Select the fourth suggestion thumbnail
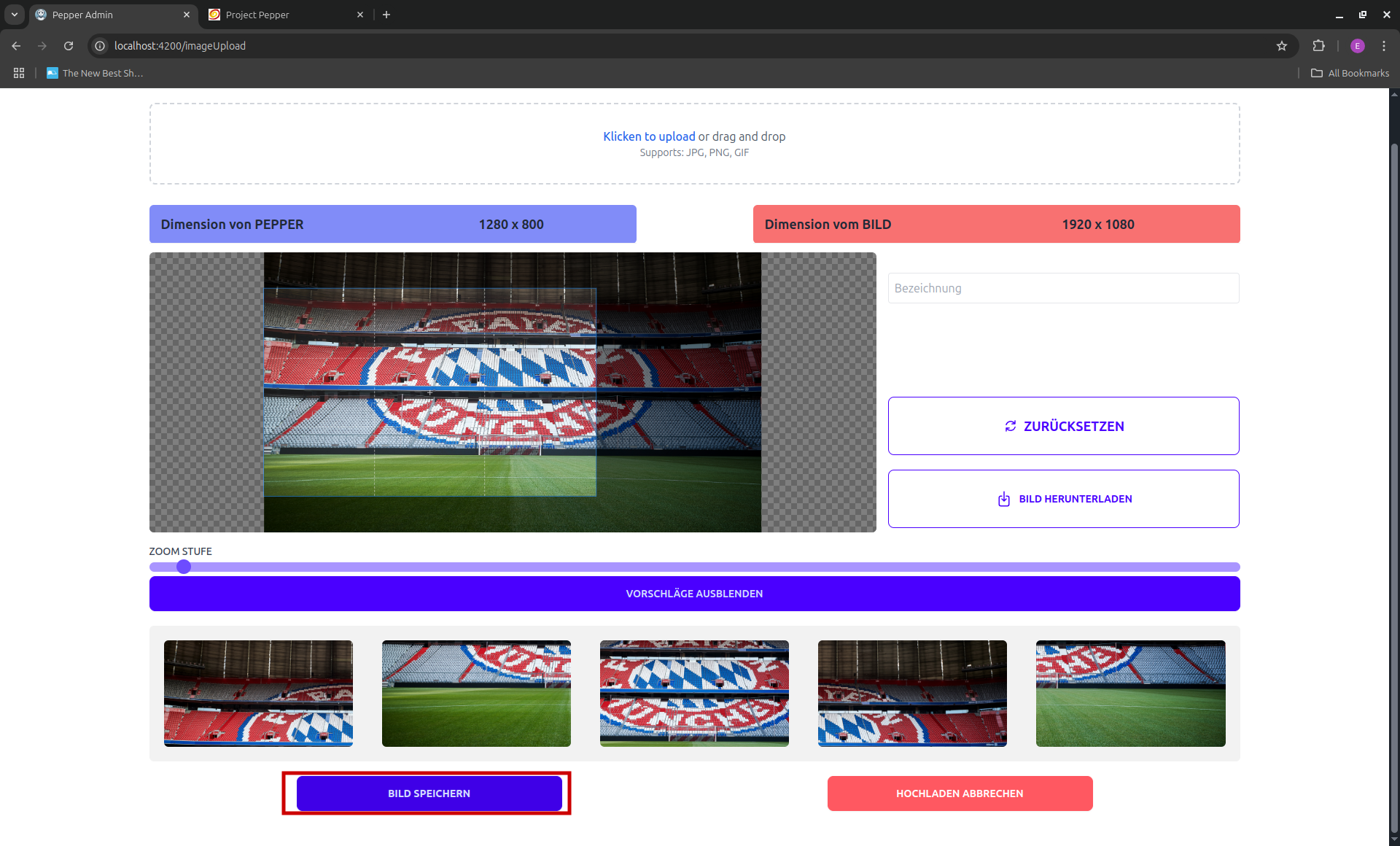This screenshot has width=1400, height=846. click(912, 694)
